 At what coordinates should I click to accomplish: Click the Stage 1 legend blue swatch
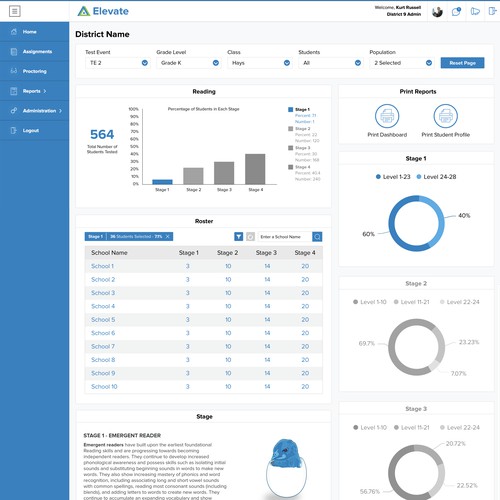(290, 109)
